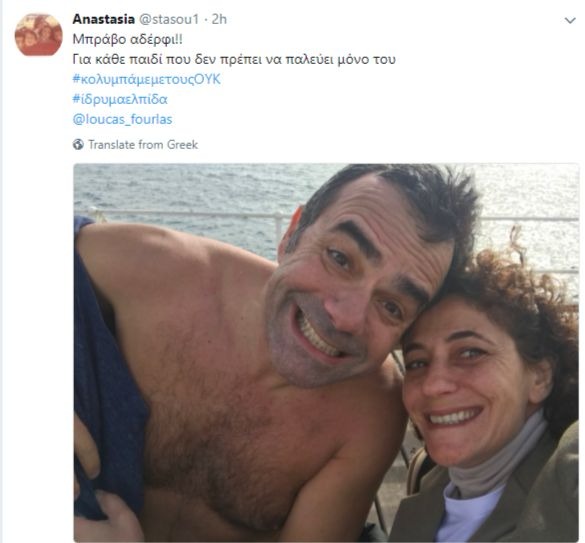Open the #ίδρυμαελπίδα hashtag

point(120,99)
